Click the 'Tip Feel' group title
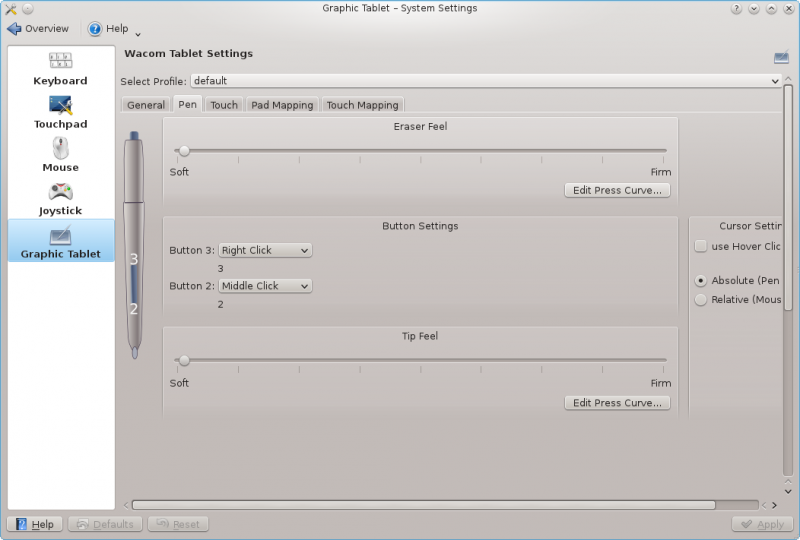Viewport: 800px width, 540px height. coord(420,336)
